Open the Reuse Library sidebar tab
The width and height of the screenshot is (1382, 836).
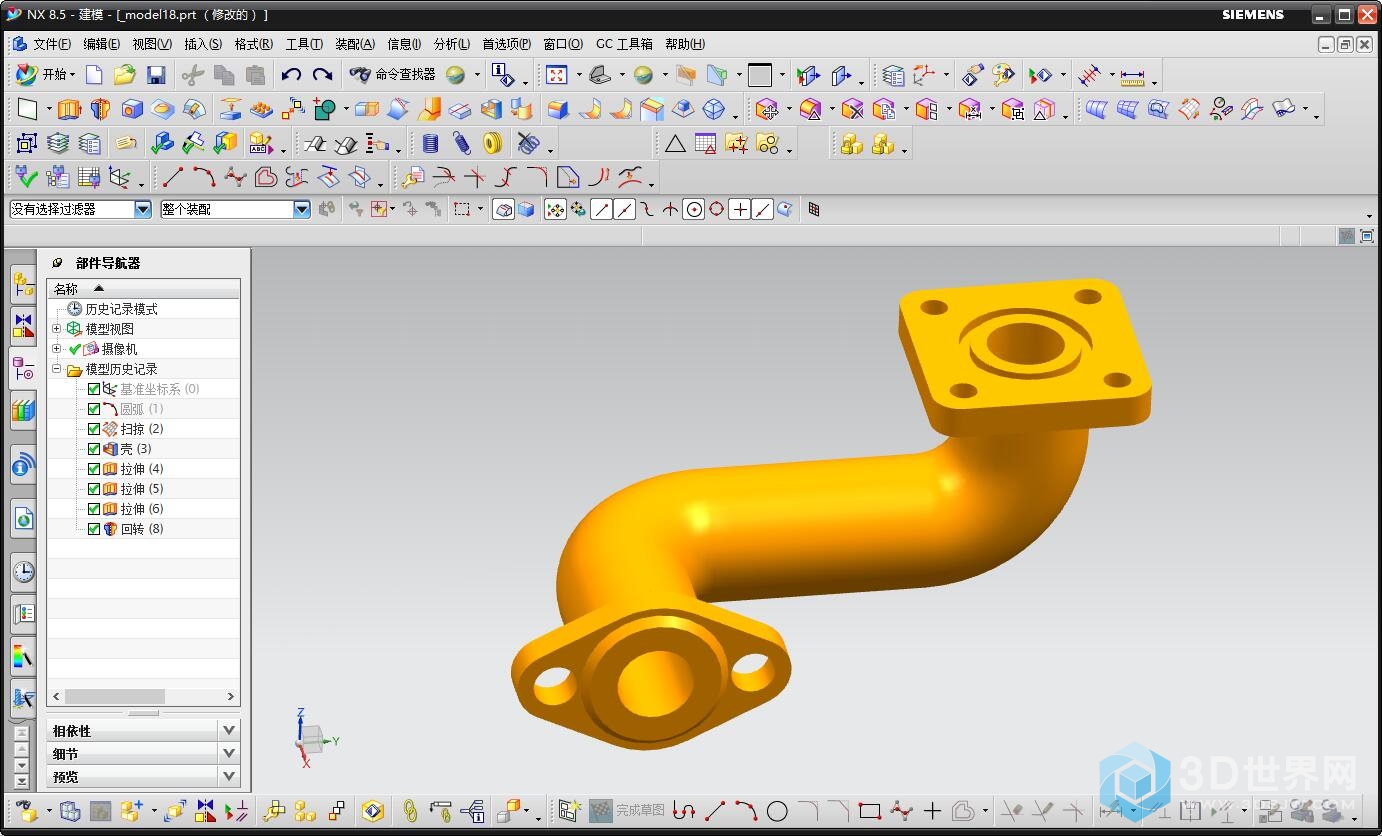[x=23, y=409]
